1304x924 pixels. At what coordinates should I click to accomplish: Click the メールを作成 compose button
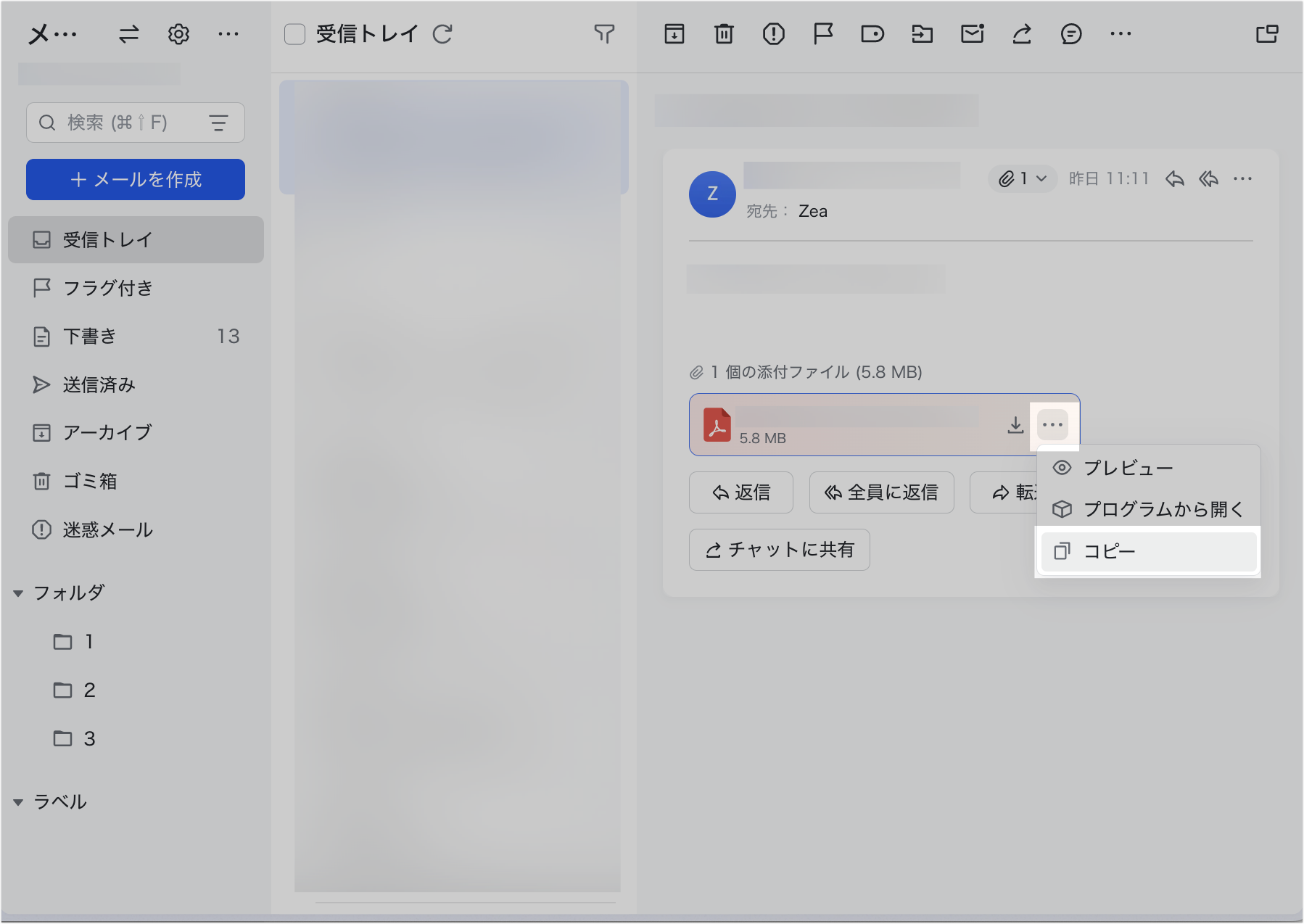[x=136, y=179]
